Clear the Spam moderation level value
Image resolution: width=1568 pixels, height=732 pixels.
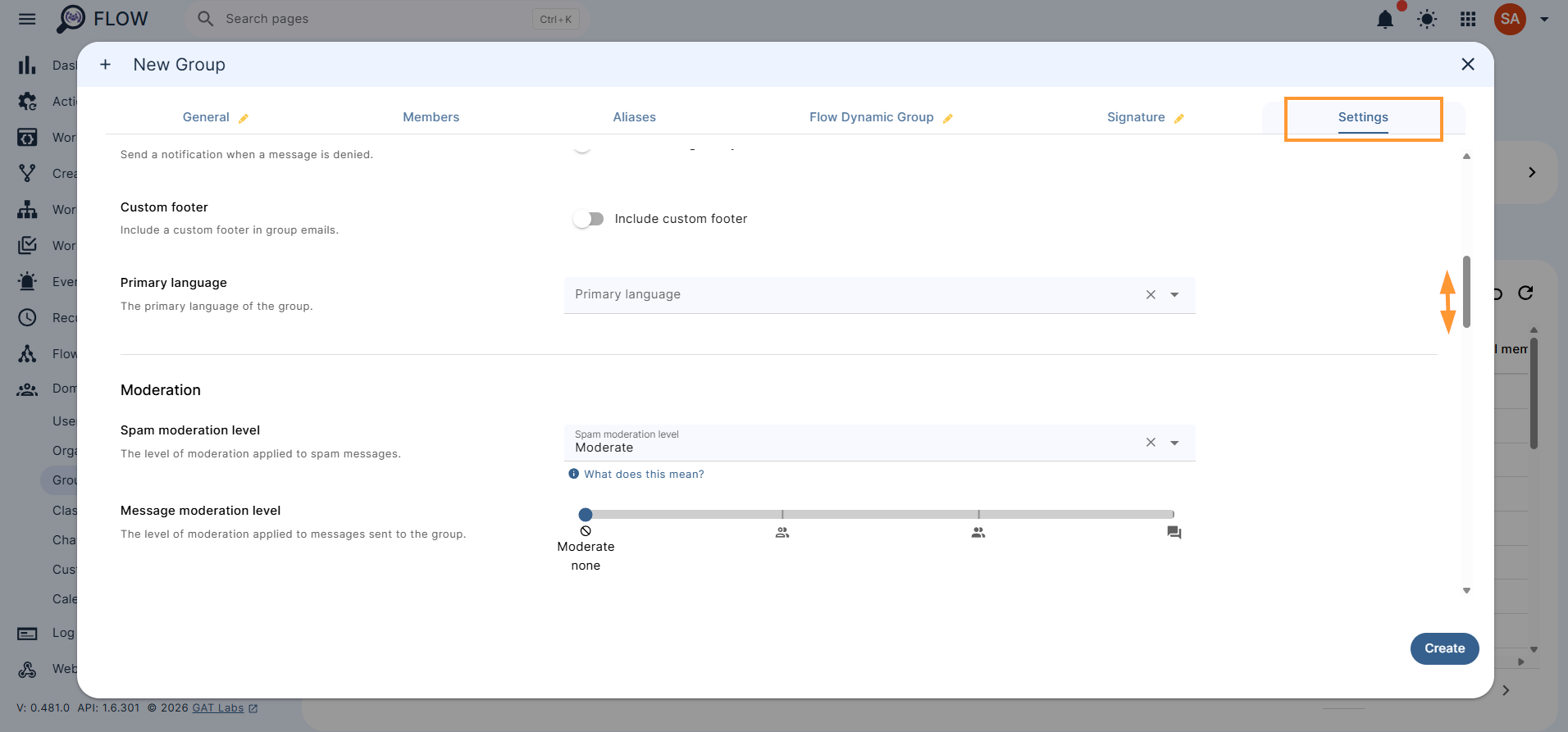1151,443
